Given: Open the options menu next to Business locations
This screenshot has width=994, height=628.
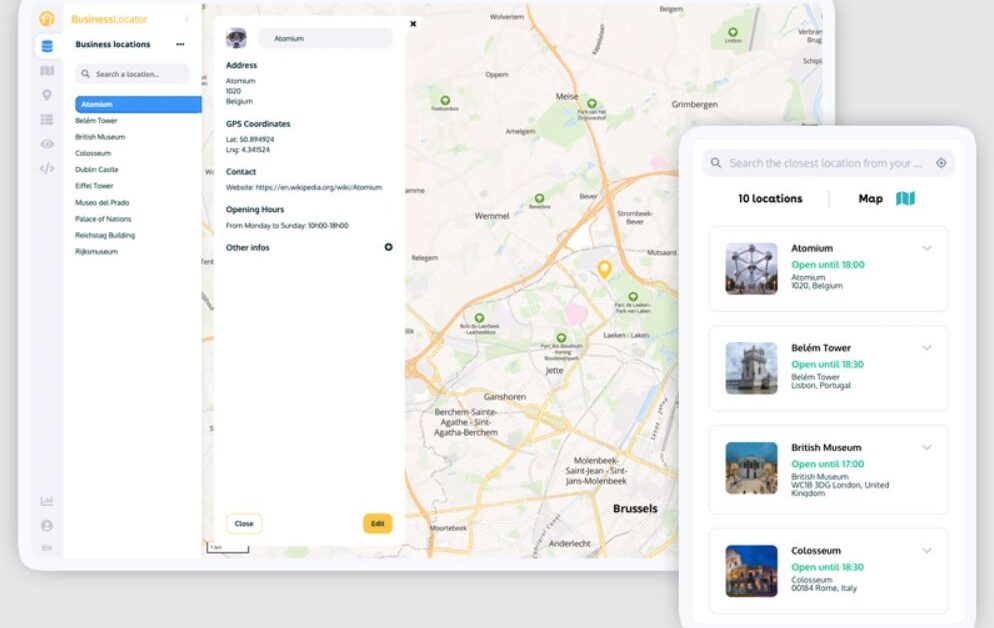Looking at the screenshot, I should coord(178,44).
